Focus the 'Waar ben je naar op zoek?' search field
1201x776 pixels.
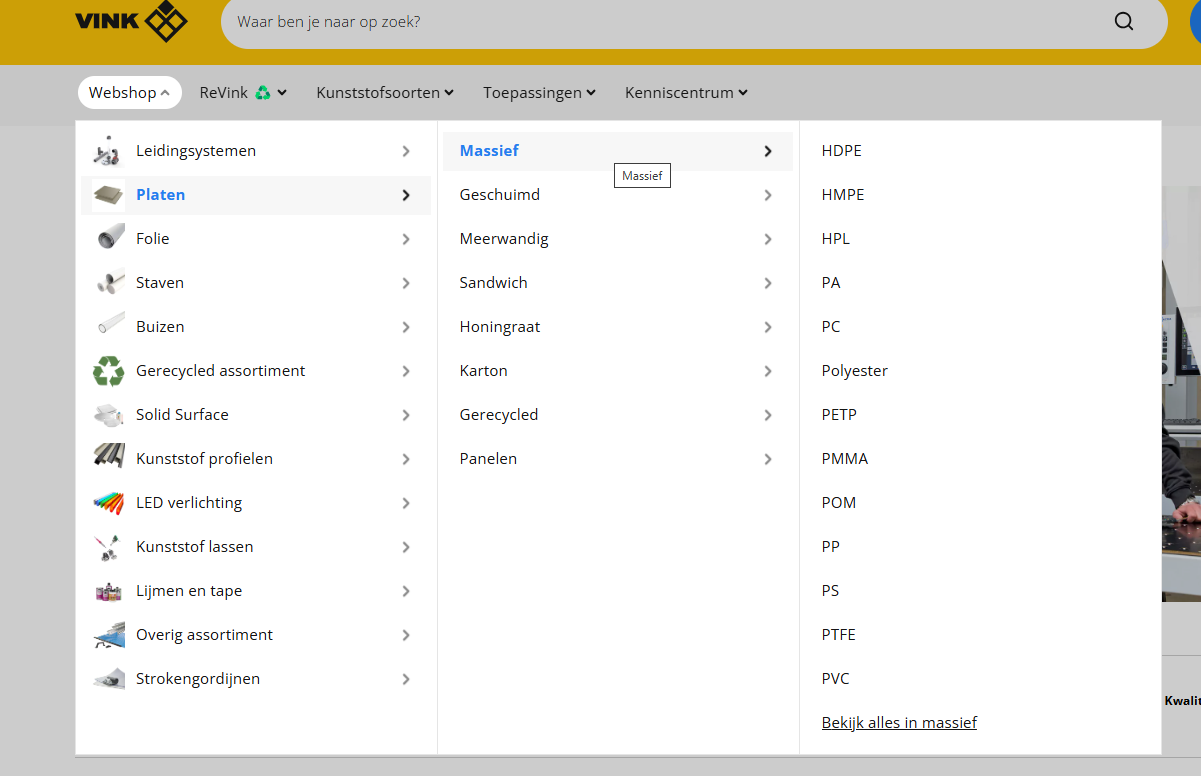pyautogui.click(x=660, y=22)
